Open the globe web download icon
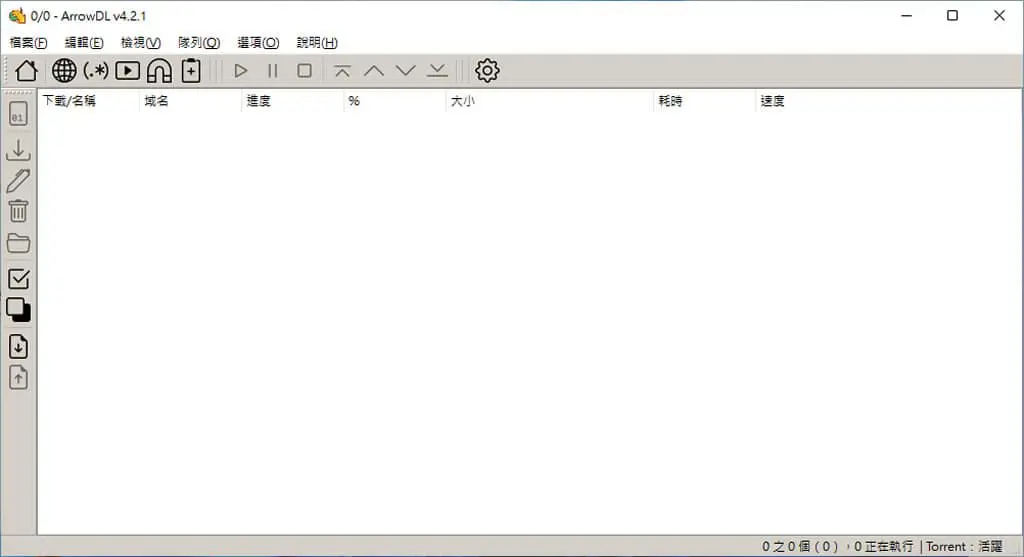Screen dimensions: 1024x557 click(x=64, y=71)
